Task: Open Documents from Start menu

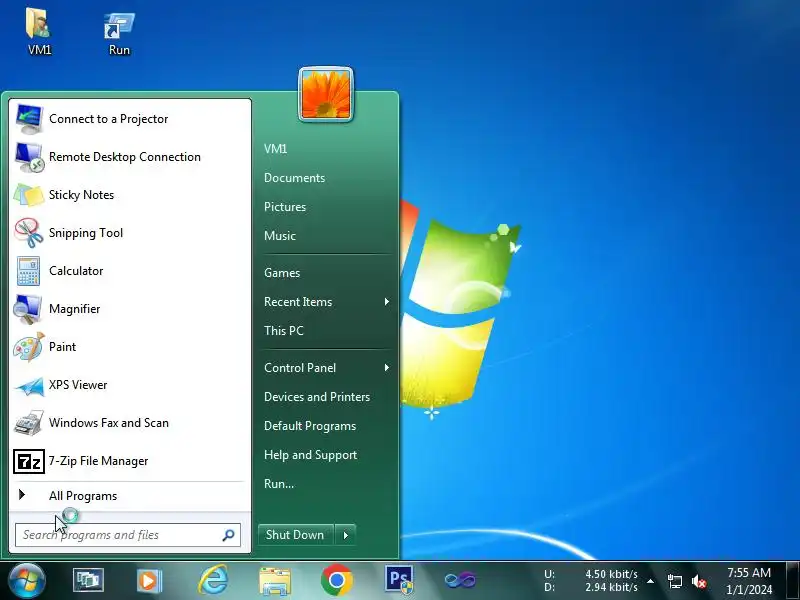Action: click(x=294, y=178)
